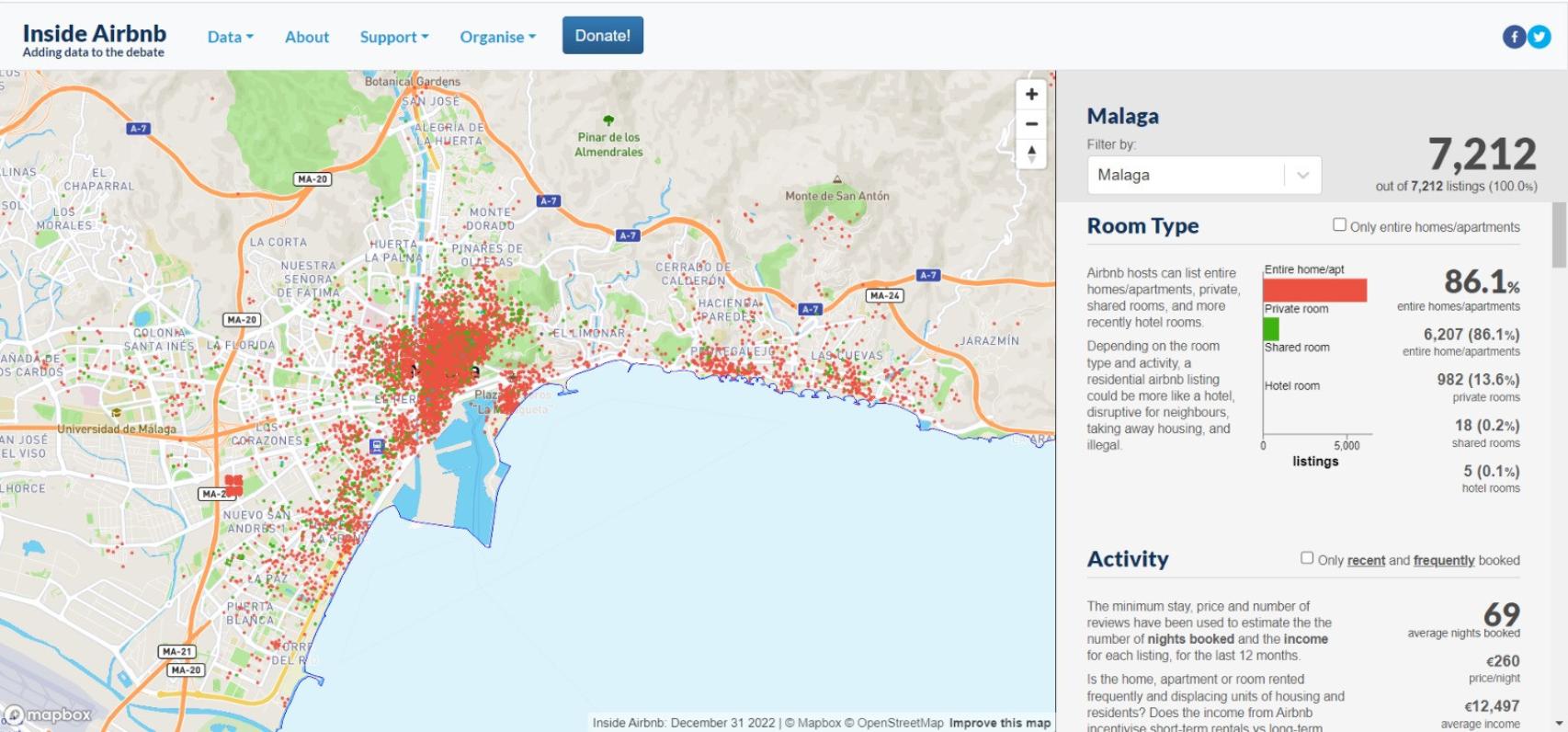The height and width of the screenshot is (732, 1568).
Task: Open the Twitter share icon
Action: tap(1539, 37)
